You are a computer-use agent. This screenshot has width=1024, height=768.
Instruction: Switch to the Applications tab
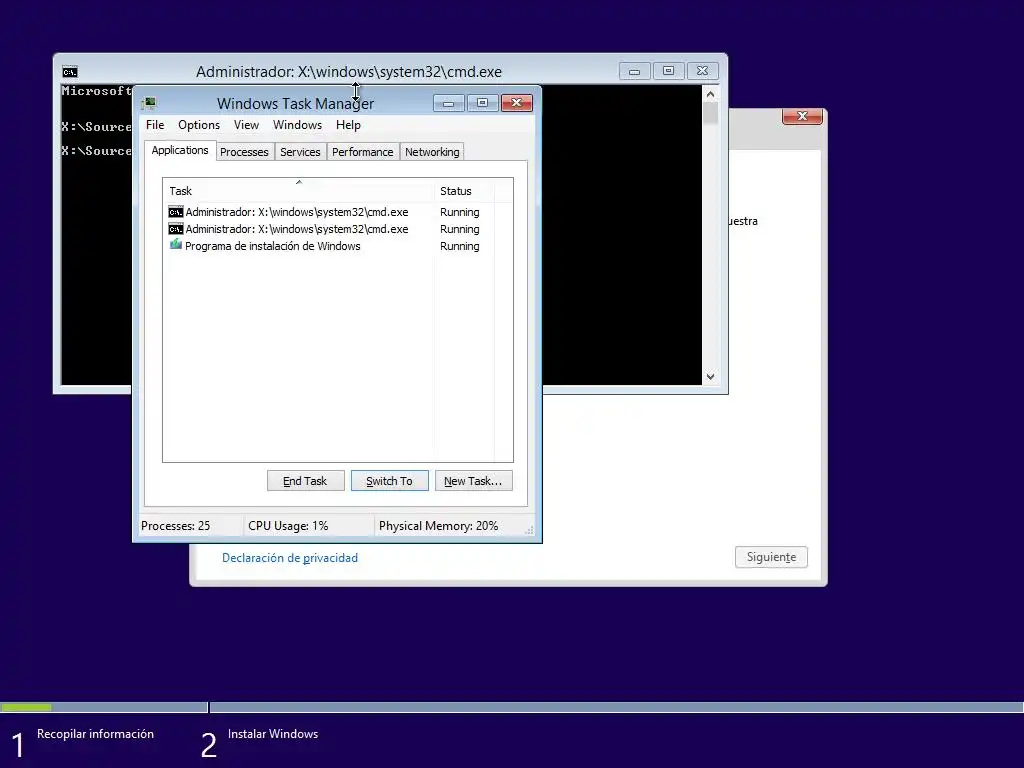pos(180,150)
